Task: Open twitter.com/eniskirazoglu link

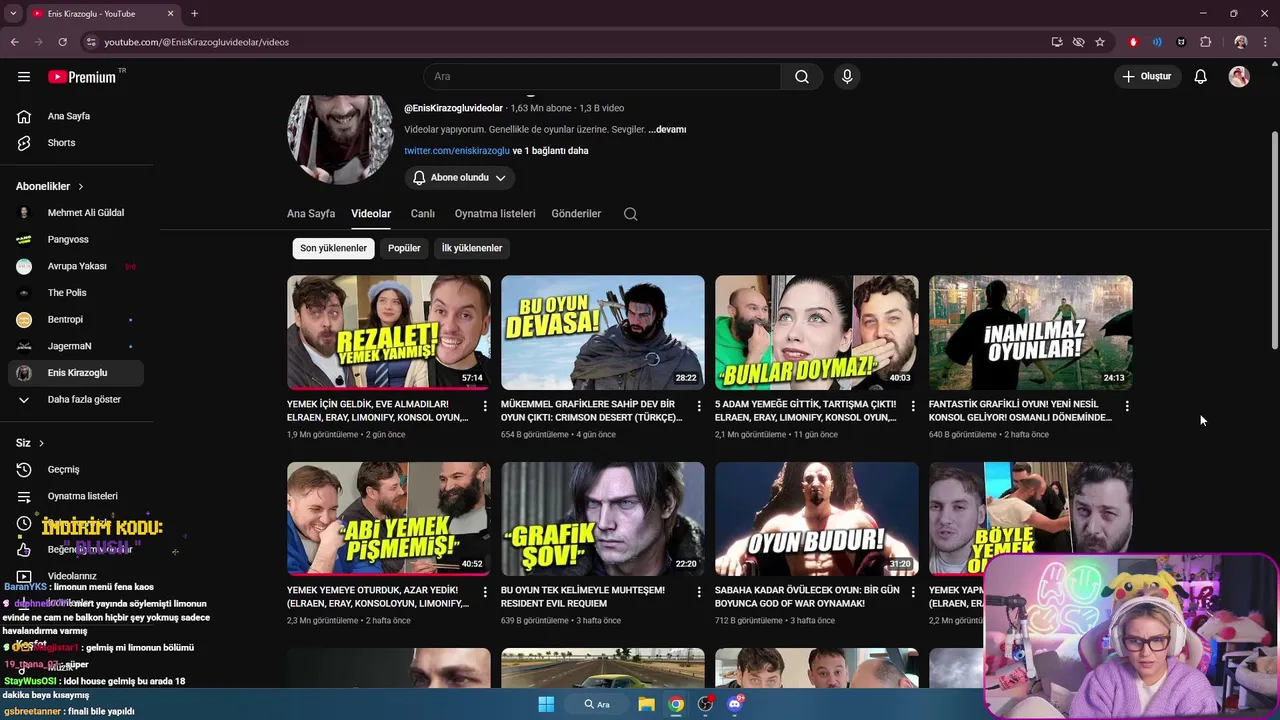Action: coord(457,151)
